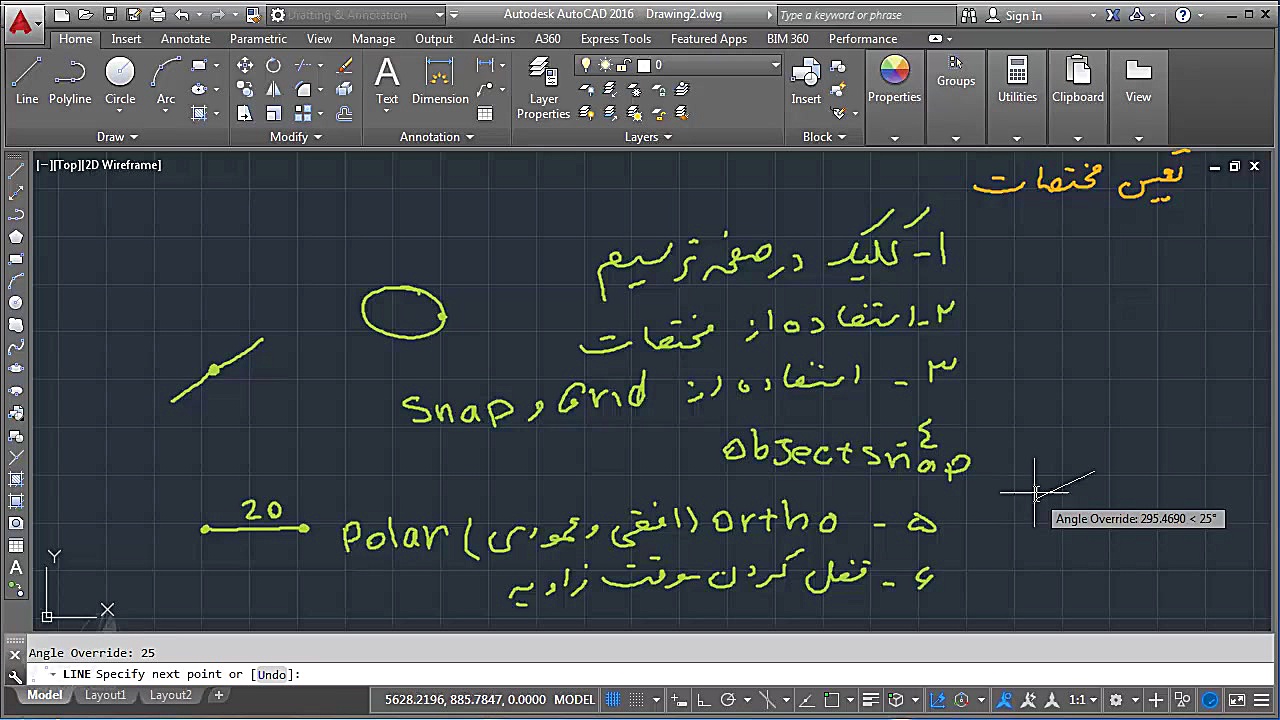This screenshot has width=1280, height=720.
Task: Switch to the Layout1 tab
Action: 105,695
